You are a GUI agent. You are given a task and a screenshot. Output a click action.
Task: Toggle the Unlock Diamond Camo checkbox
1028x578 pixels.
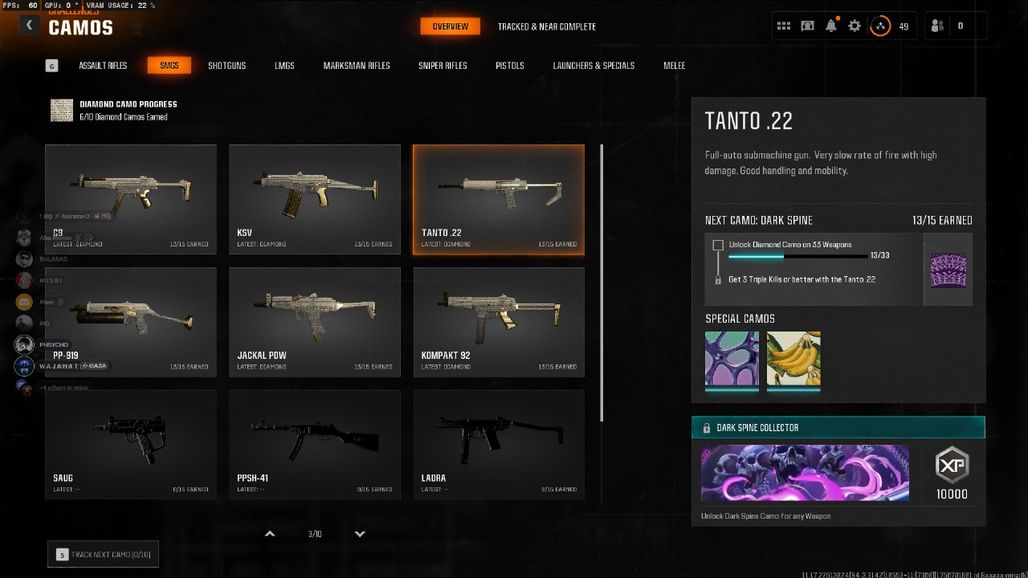pyautogui.click(x=718, y=245)
